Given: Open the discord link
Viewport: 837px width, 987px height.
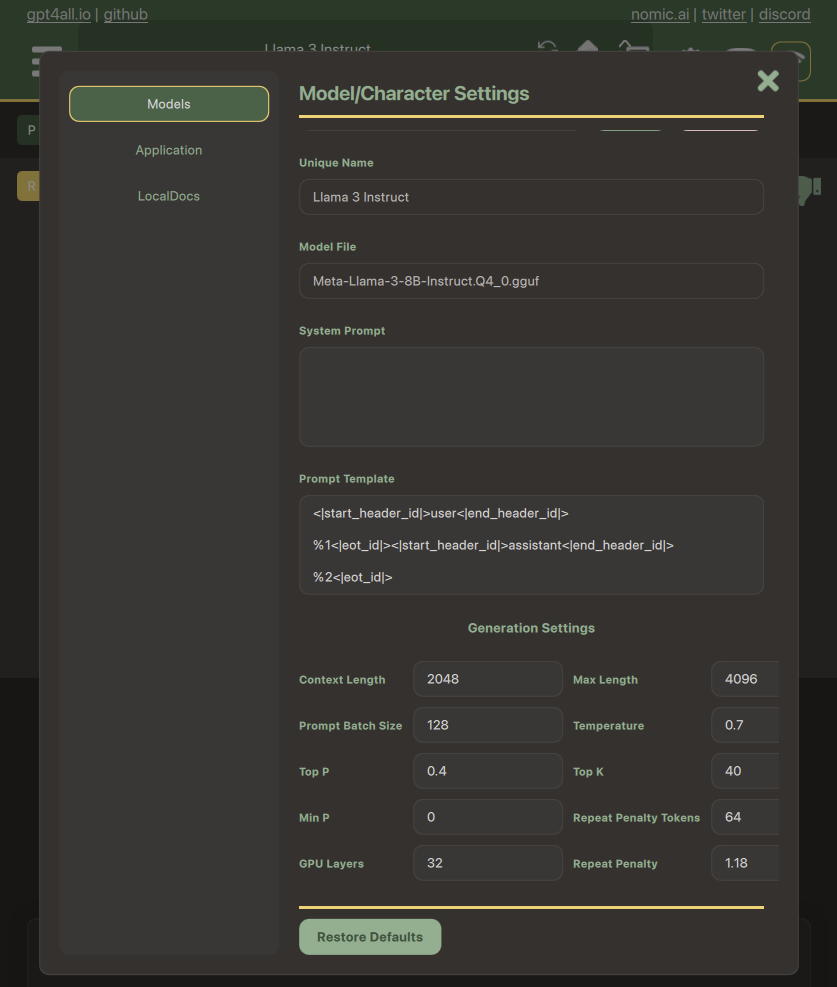Looking at the screenshot, I should [784, 14].
